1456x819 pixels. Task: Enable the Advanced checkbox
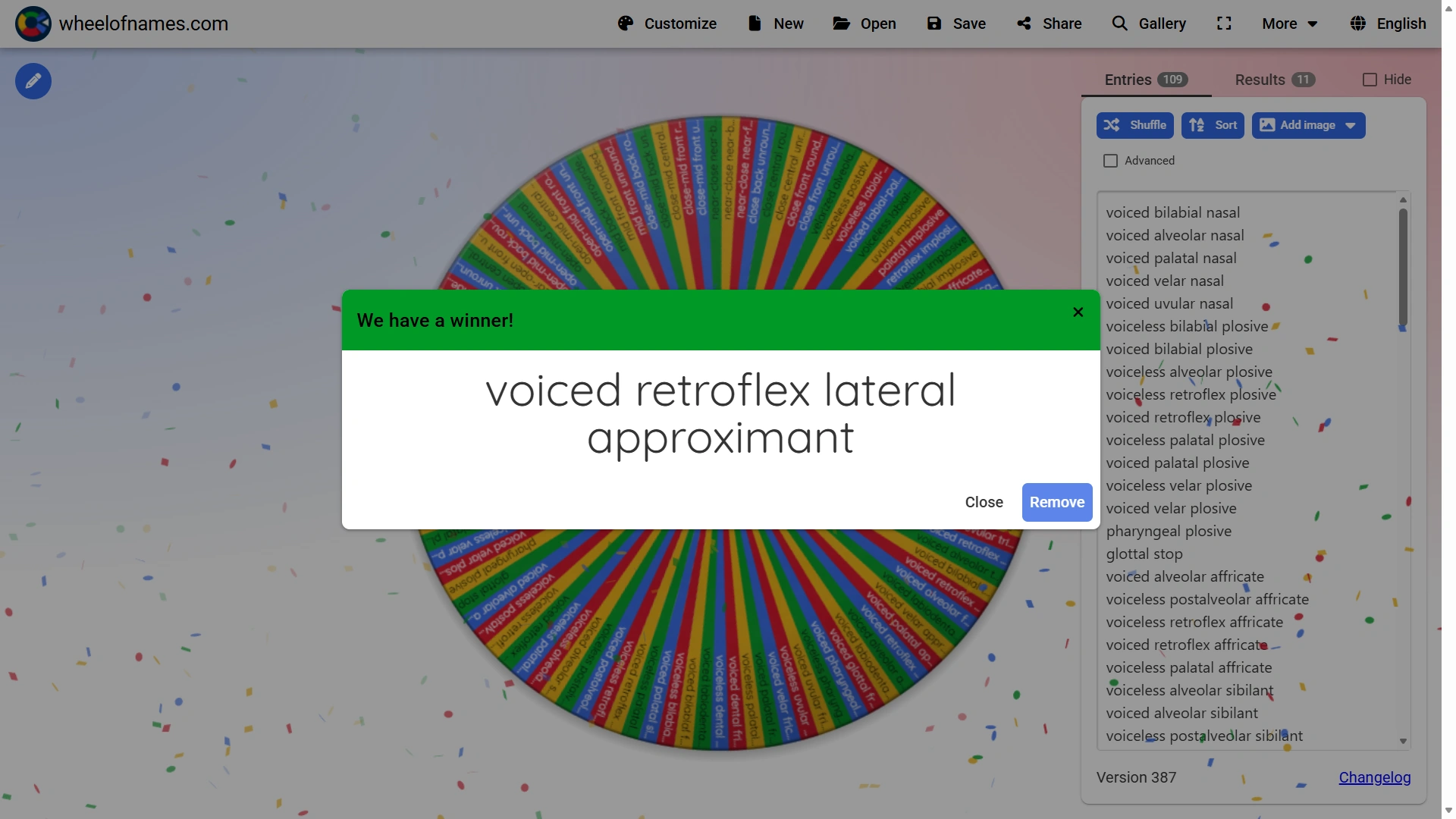(1110, 161)
